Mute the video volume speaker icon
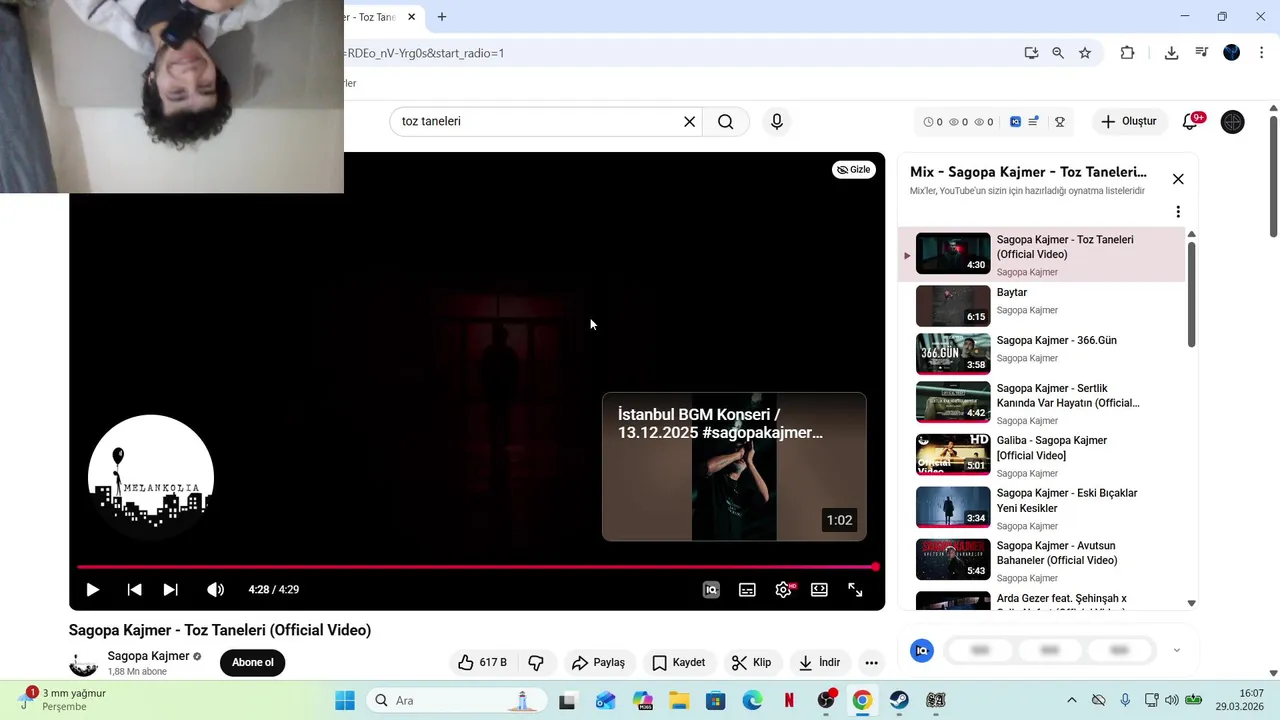This screenshot has width=1280, height=720. (x=215, y=590)
